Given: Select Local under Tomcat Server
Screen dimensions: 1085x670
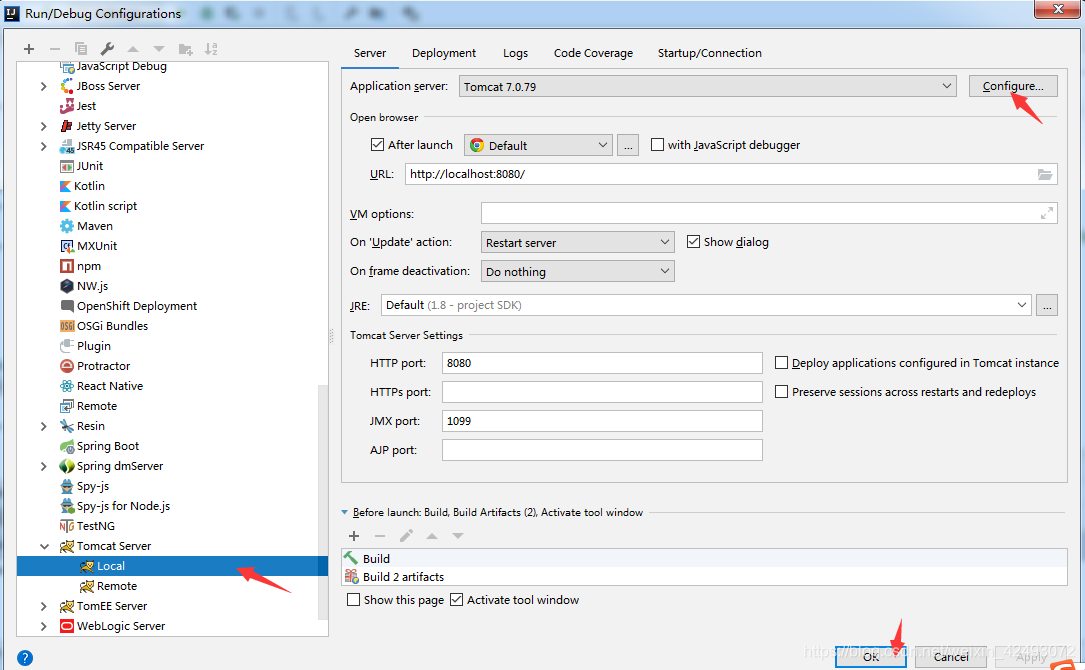Looking at the screenshot, I should 172,566.
